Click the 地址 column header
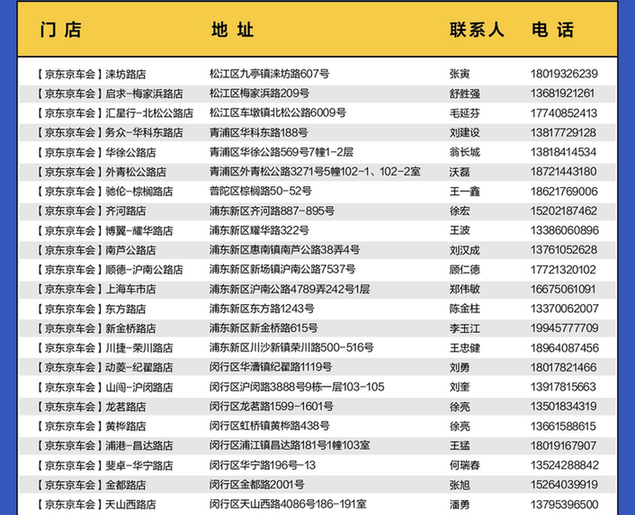Image resolution: width=635 pixels, height=515 pixels. tap(232, 30)
